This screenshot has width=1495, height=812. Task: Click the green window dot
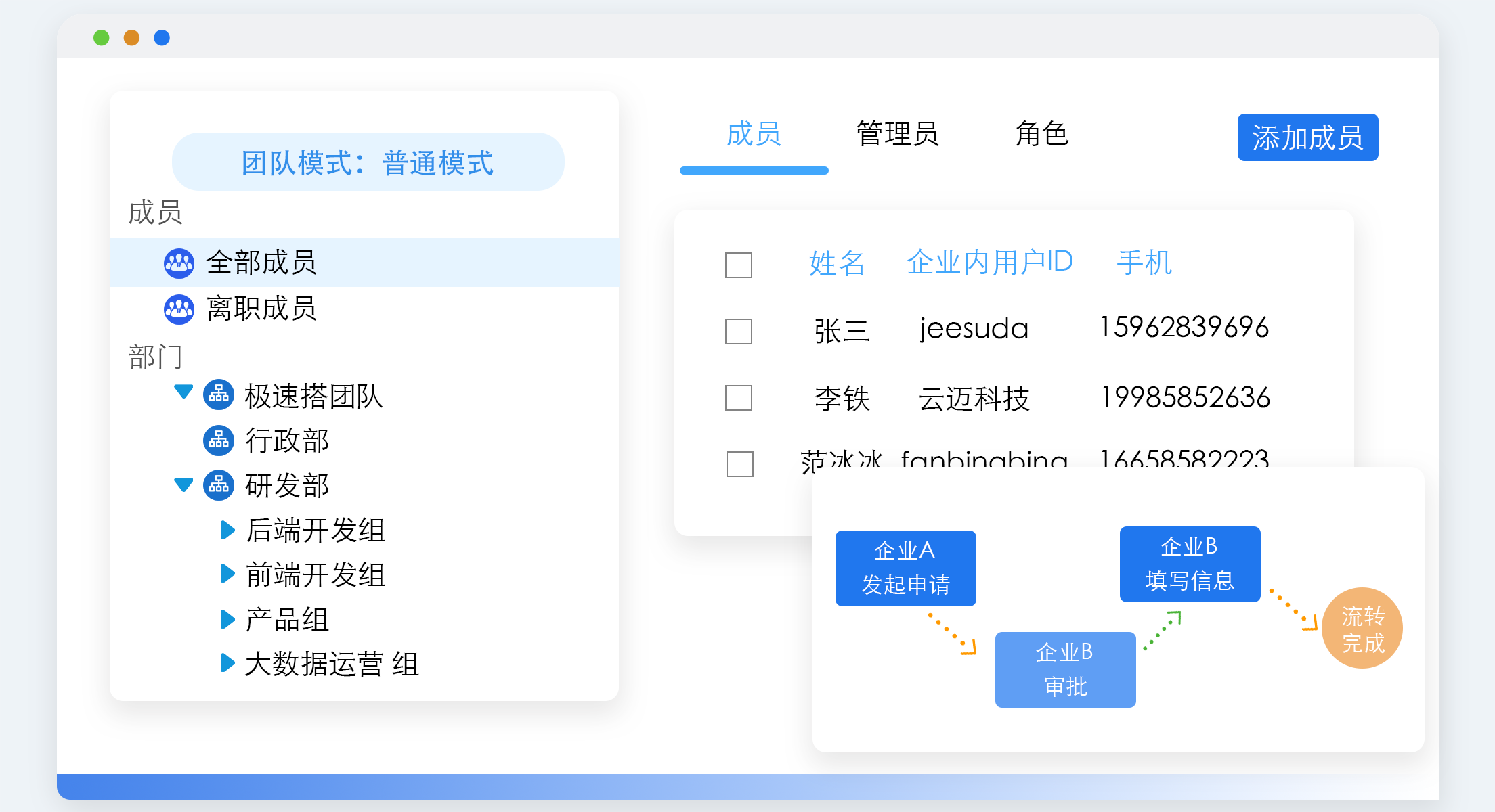(102, 38)
